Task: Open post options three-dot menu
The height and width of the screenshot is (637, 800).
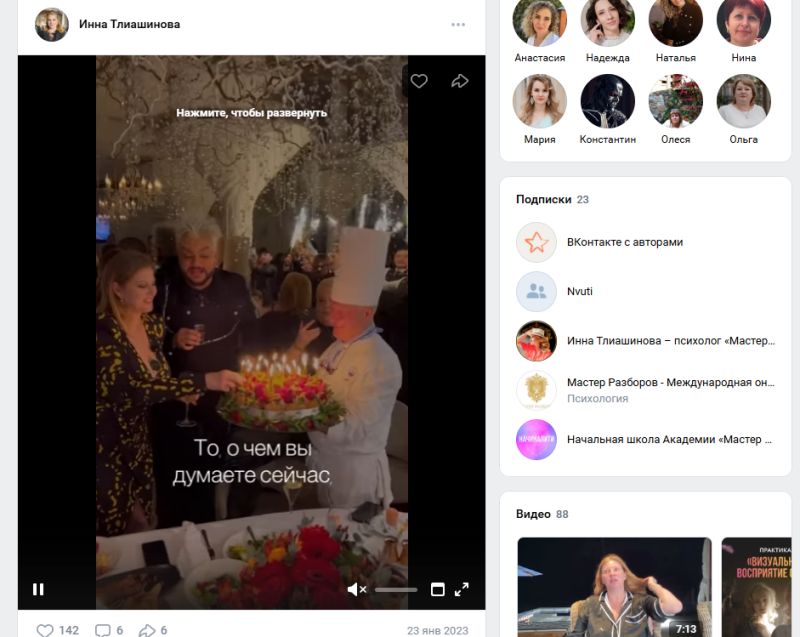Action: (458, 24)
